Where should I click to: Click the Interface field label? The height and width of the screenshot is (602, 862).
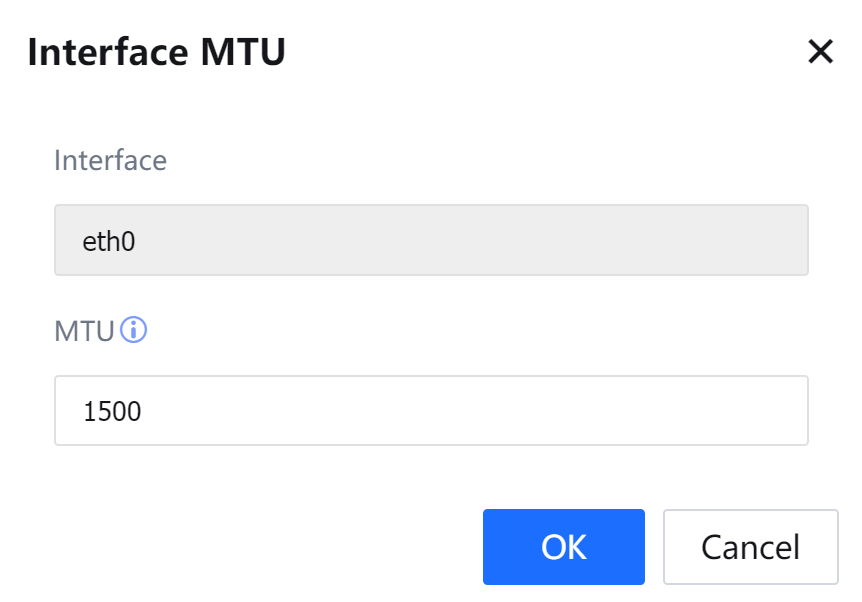point(110,160)
